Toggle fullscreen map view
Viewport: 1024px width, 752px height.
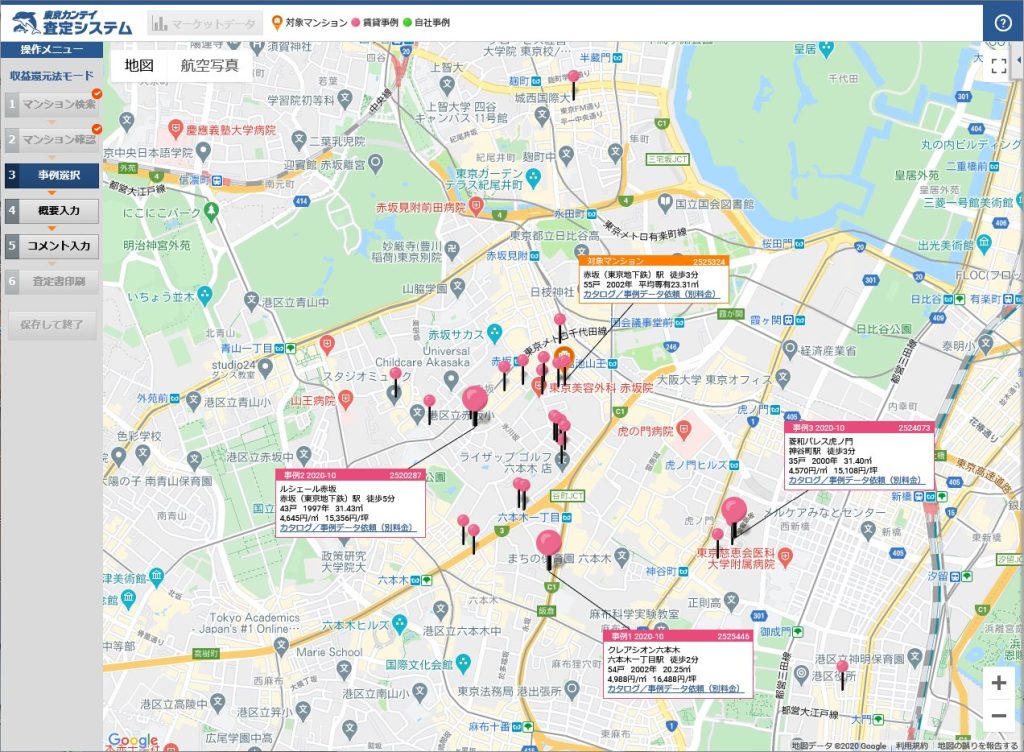[998, 66]
